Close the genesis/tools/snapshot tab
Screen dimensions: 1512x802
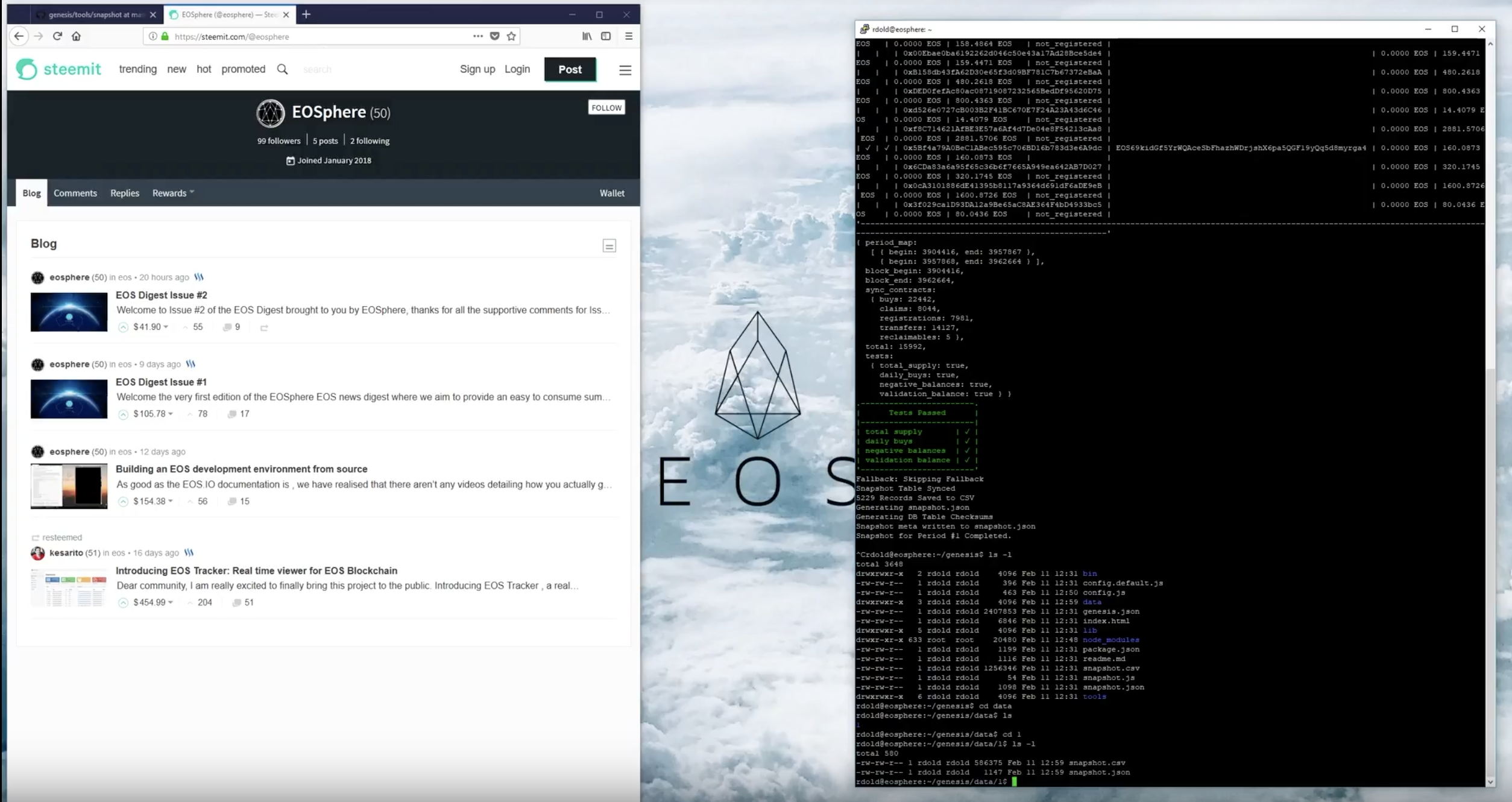pyautogui.click(x=153, y=14)
